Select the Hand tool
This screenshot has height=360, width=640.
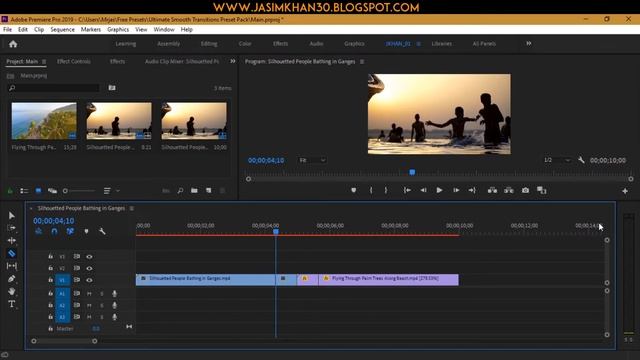[x=11, y=291]
